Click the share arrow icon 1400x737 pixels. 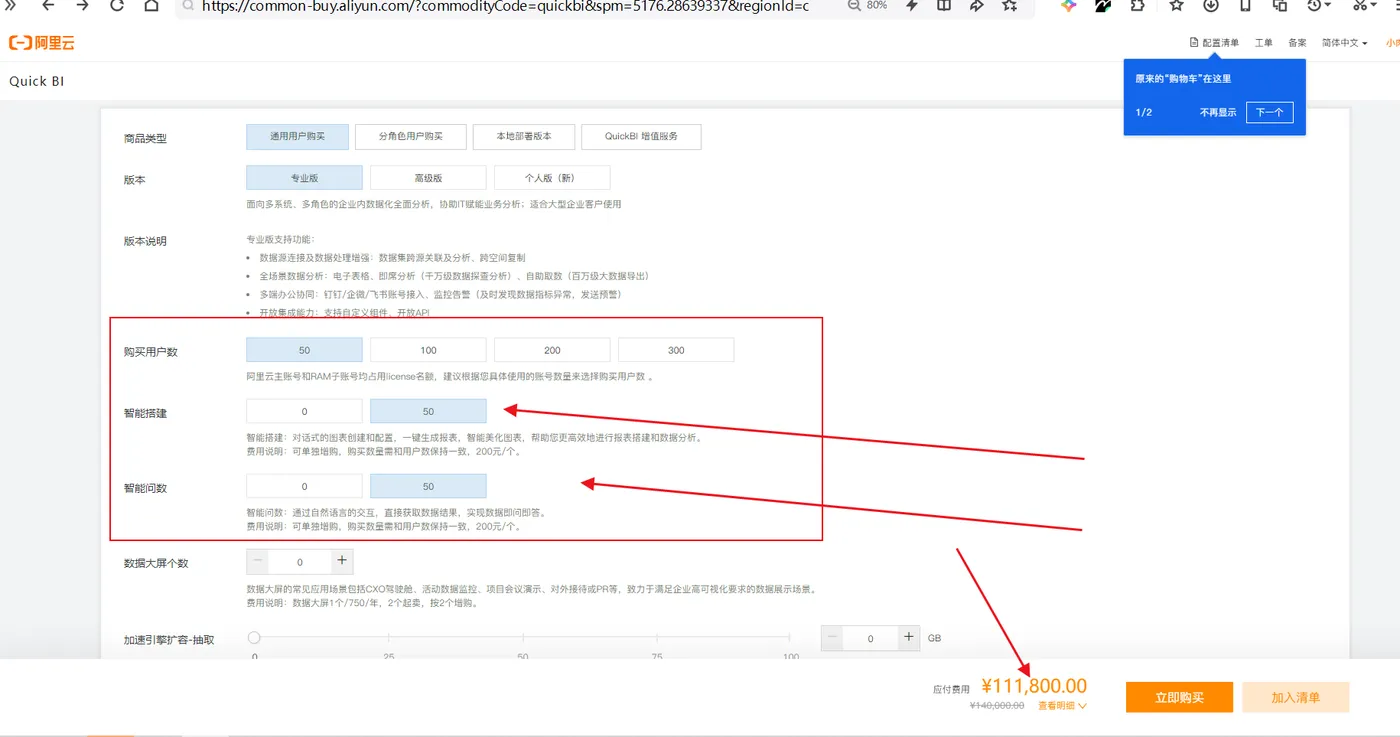pos(977,5)
